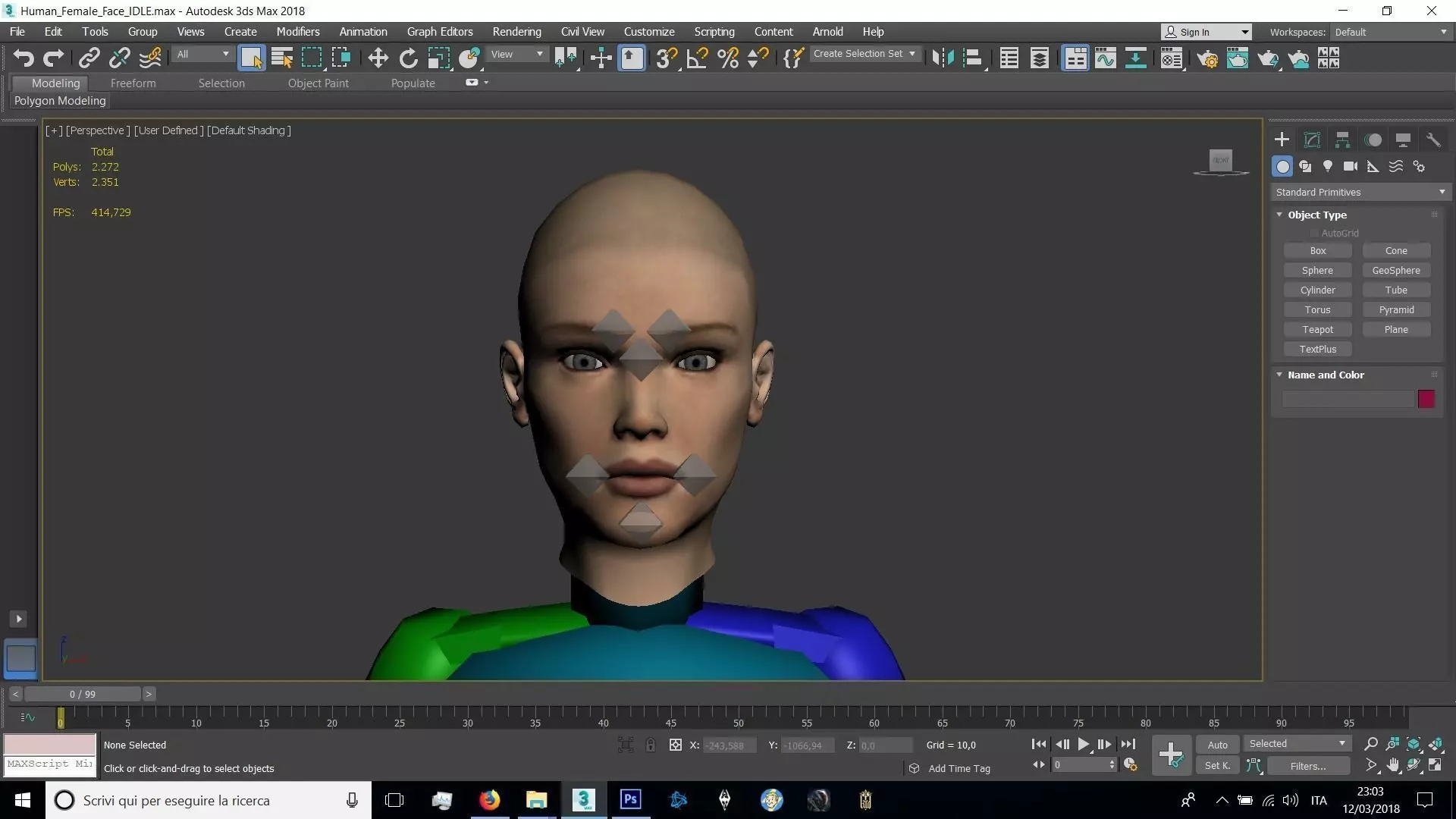The height and width of the screenshot is (819, 1456).
Task: Click the Play Animation button
Action: (x=1084, y=745)
